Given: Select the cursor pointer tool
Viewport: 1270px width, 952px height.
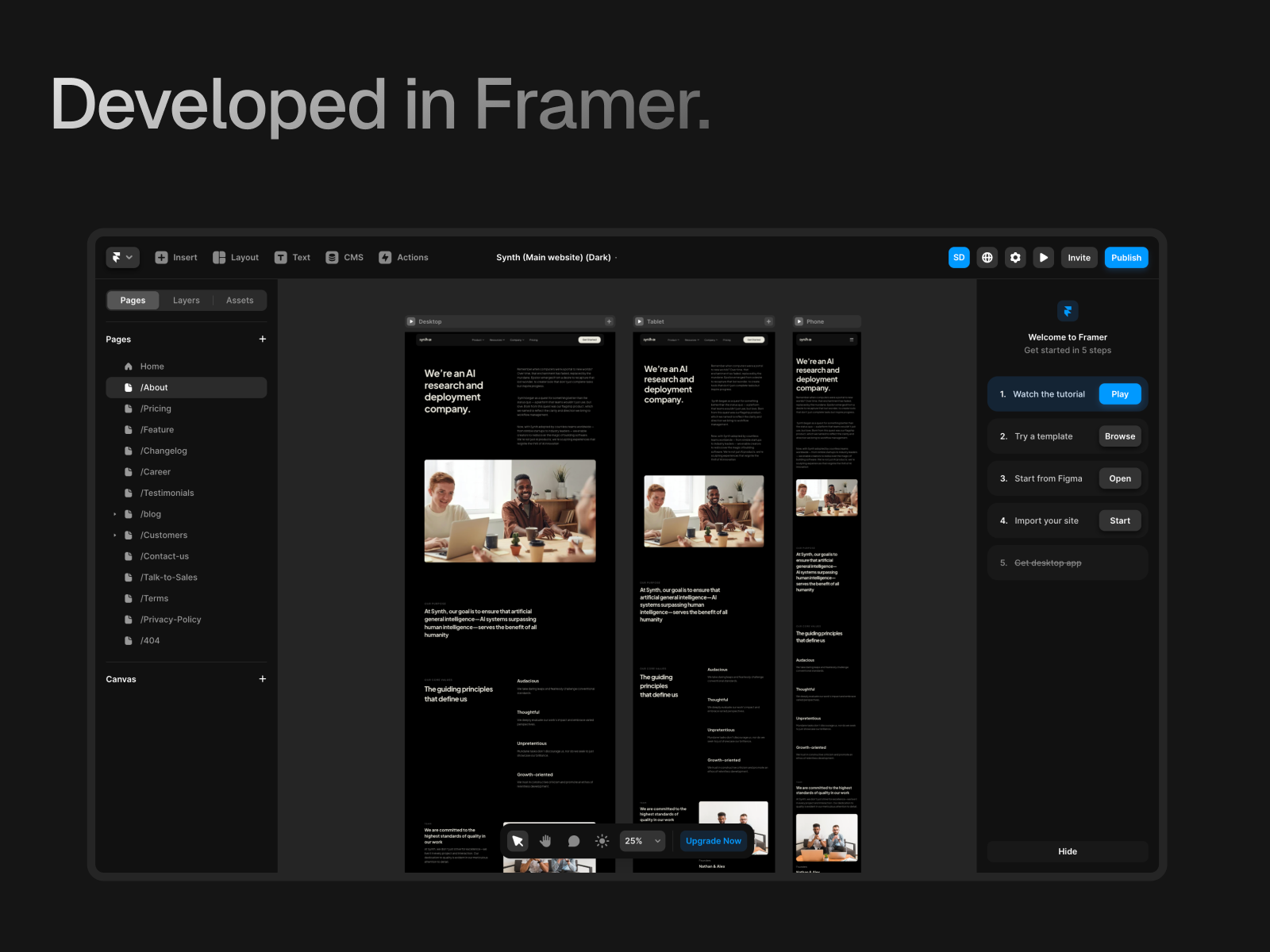Looking at the screenshot, I should pyautogui.click(x=518, y=841).
